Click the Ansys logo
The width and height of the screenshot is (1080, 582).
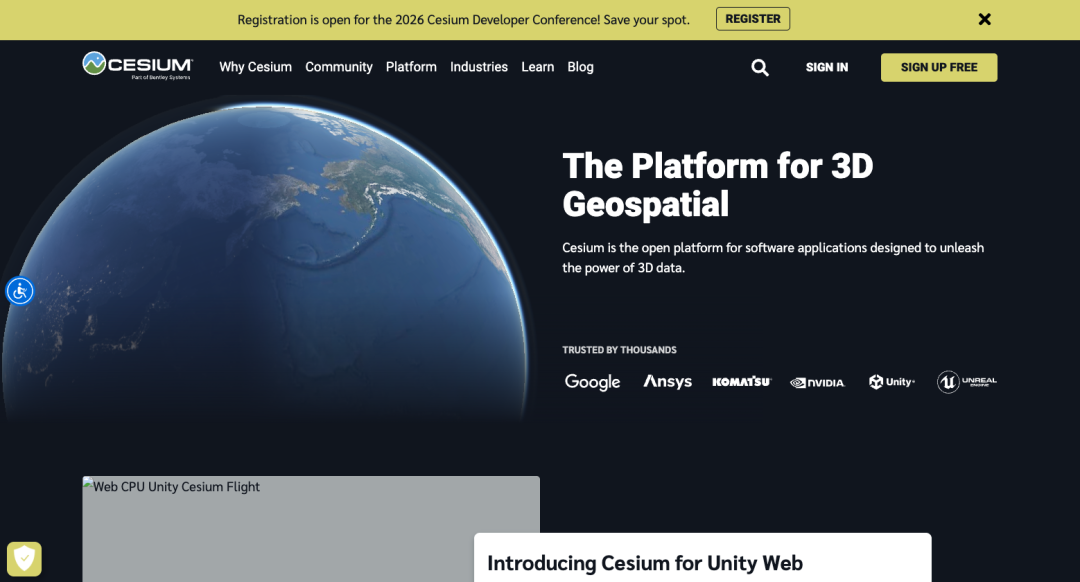click(667, 382)
